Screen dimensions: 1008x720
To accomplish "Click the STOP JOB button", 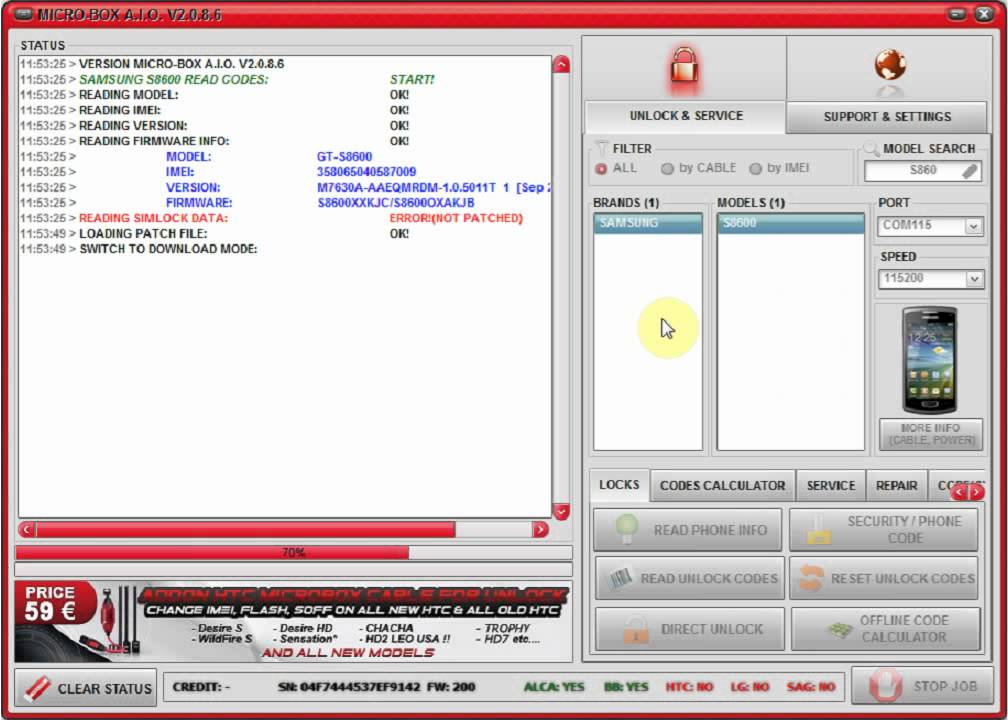I will (924, 687).
